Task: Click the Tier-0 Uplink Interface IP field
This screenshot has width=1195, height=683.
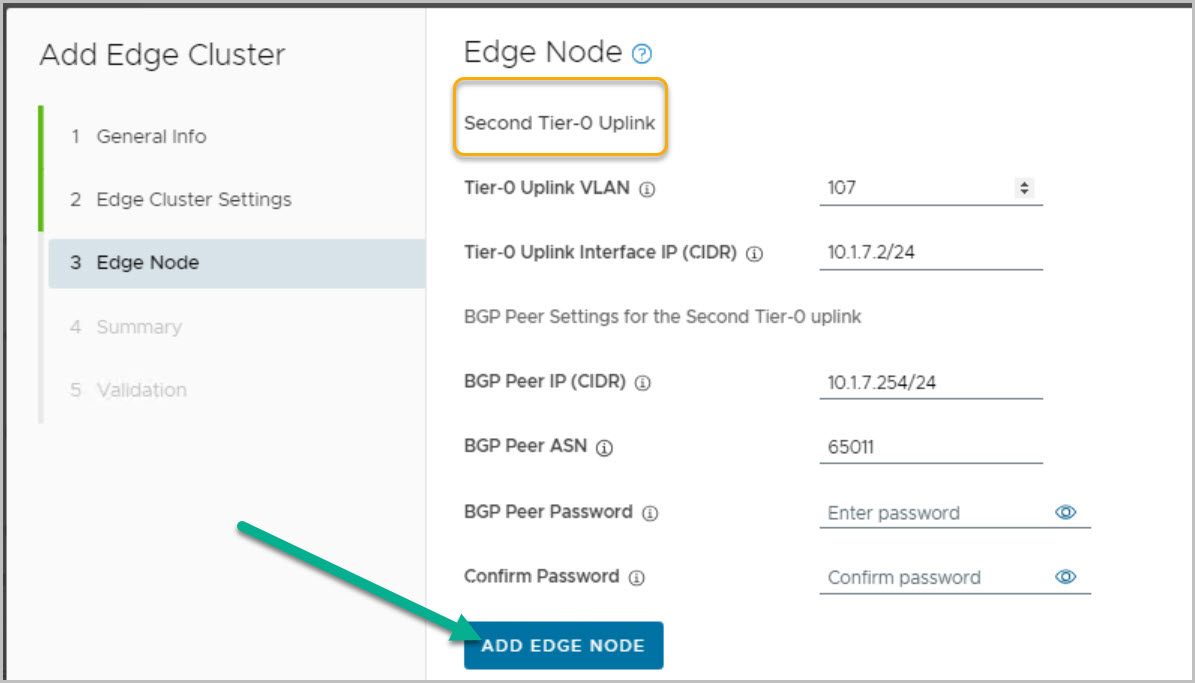Action: [930, 253]
